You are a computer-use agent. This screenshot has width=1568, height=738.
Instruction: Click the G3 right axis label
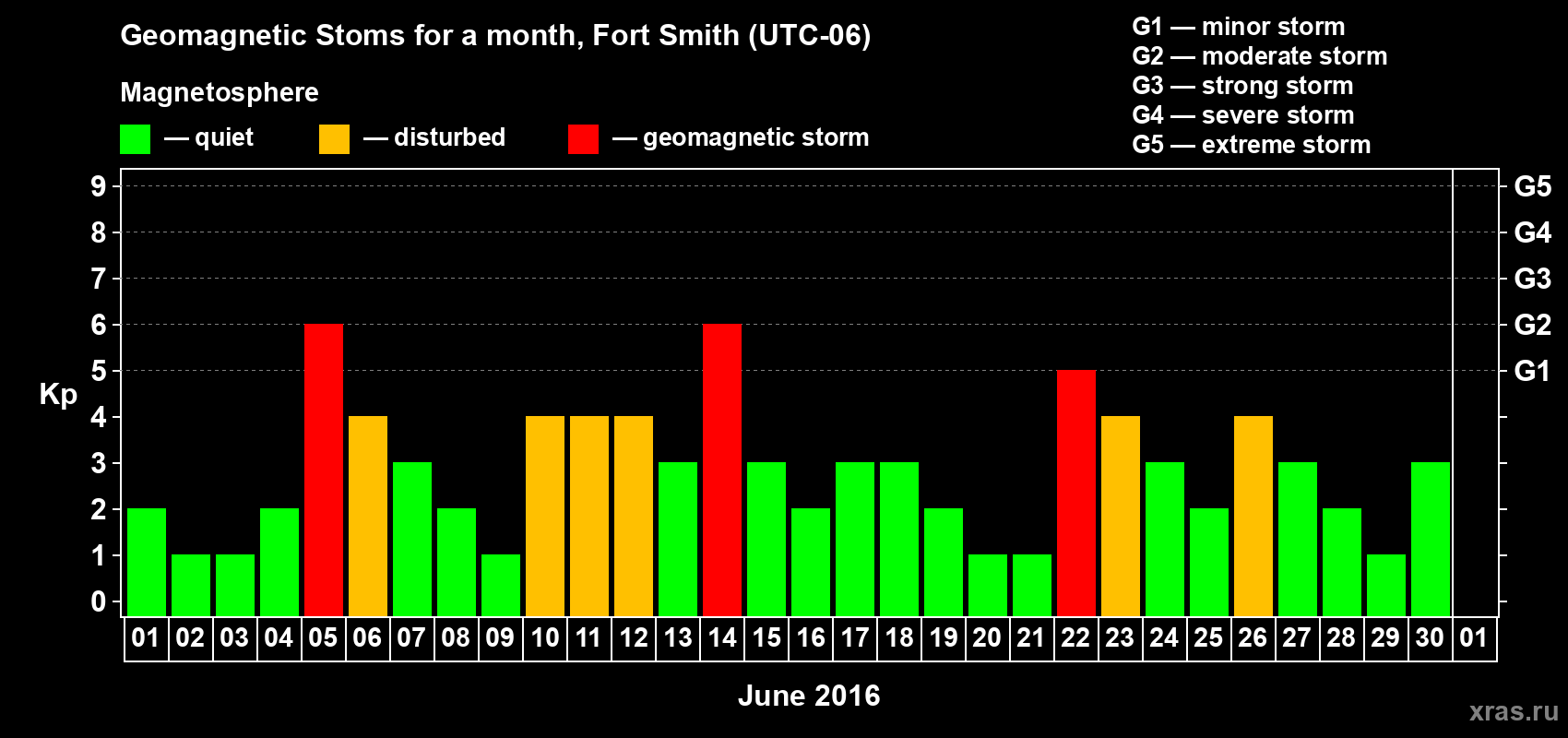tap(1532, 279)
